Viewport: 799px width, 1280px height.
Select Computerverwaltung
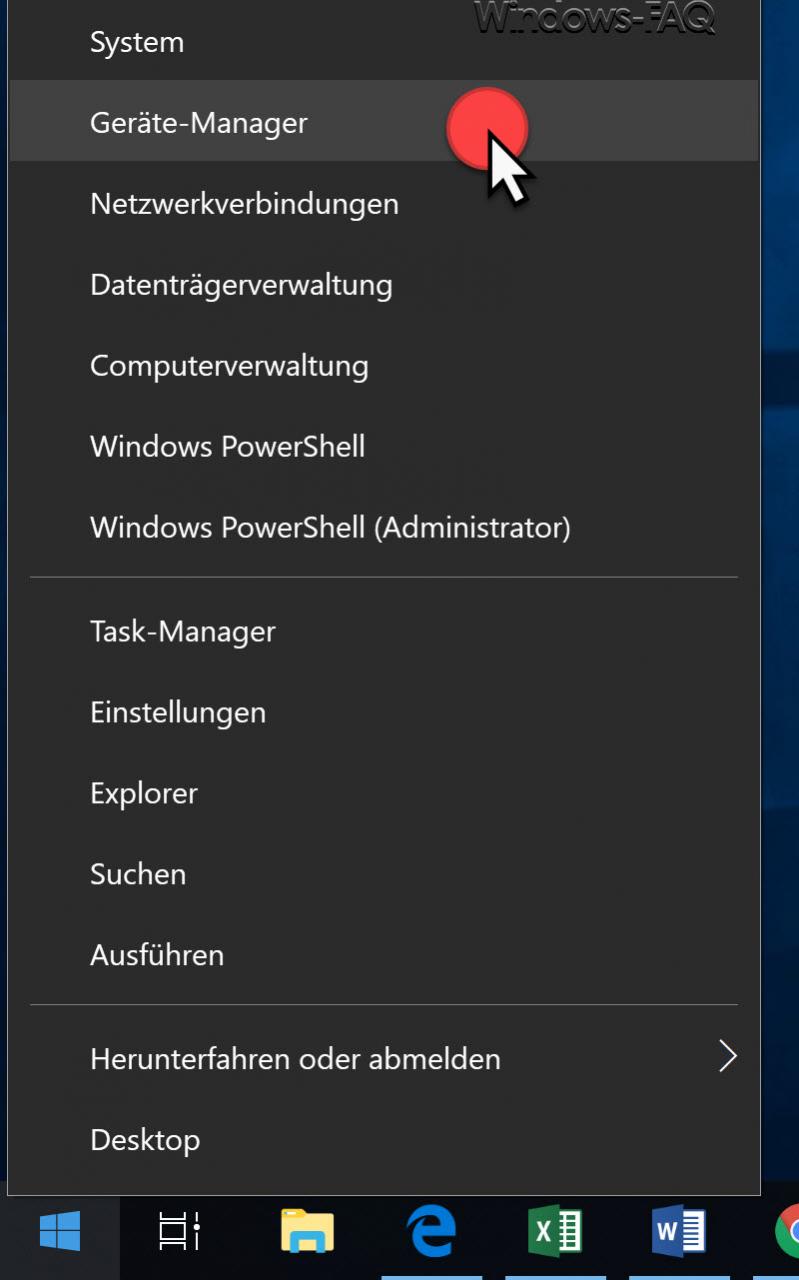[384, 365]
